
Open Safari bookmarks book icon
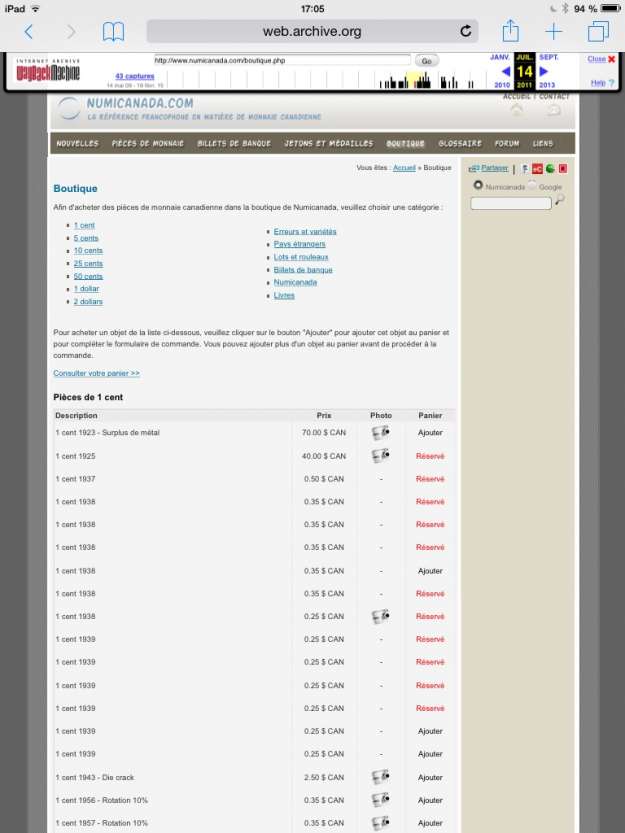point(113,32)
